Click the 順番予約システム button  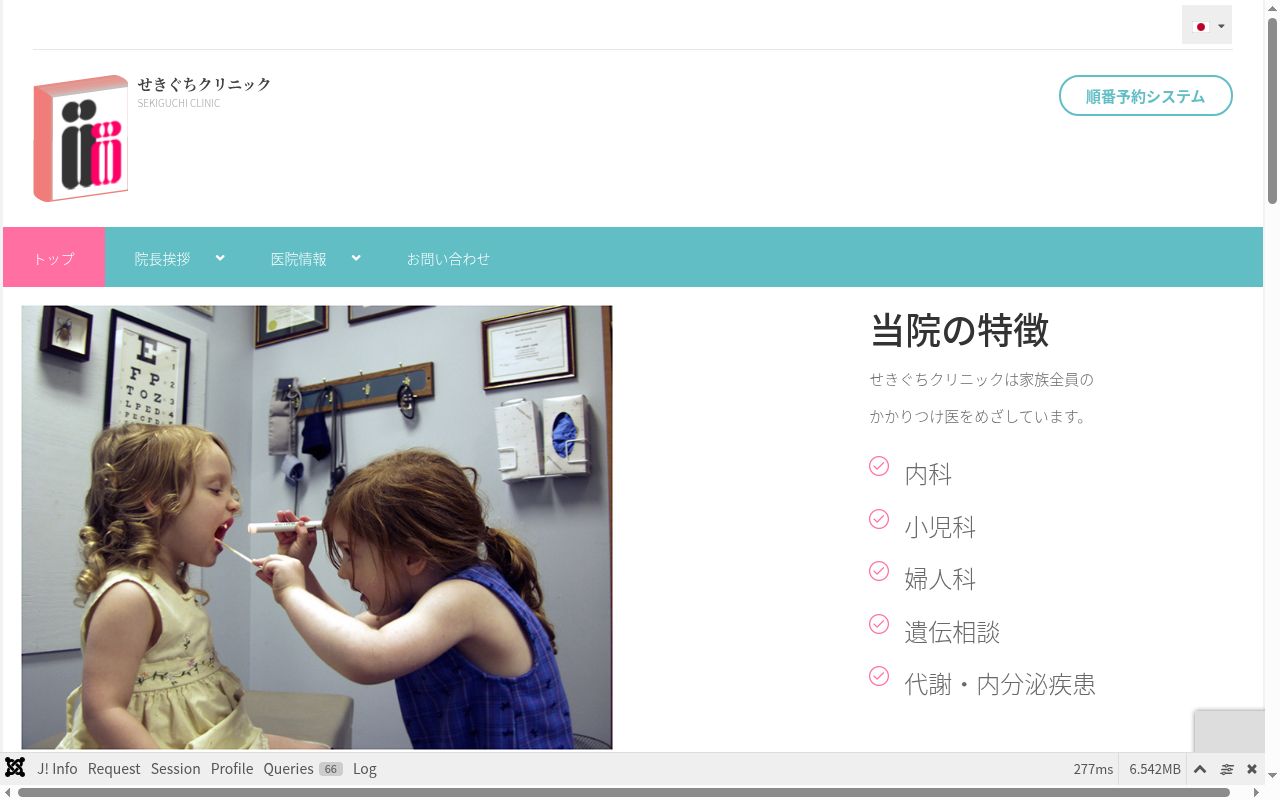pos(1145,96)
